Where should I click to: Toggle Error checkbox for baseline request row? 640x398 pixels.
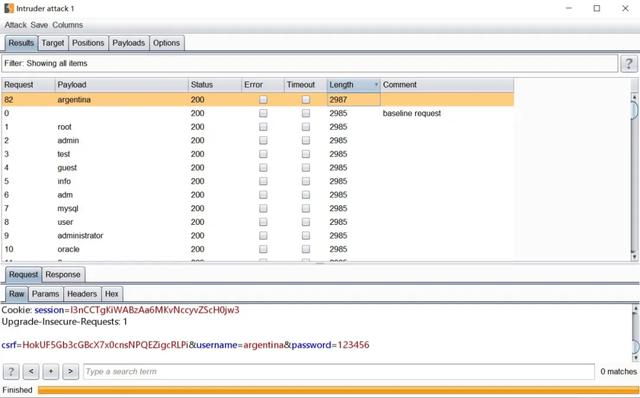point(263,113)
